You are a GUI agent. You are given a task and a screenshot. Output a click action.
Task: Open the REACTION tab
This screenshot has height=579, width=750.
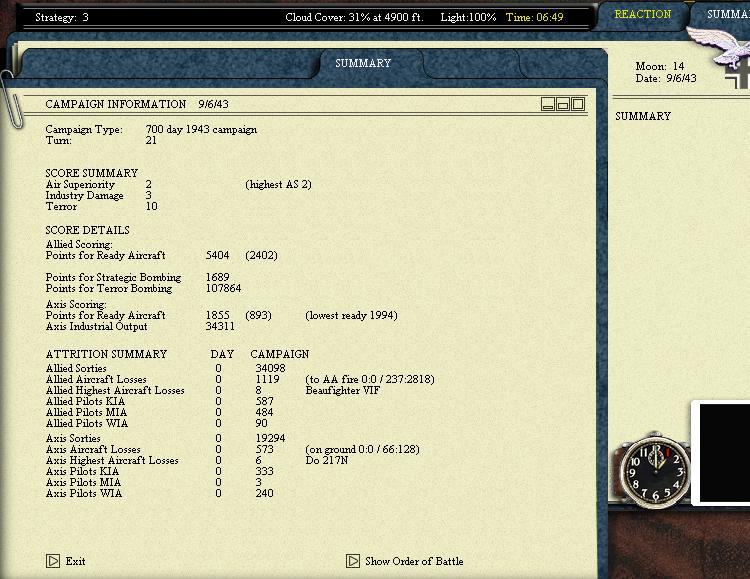642,14
